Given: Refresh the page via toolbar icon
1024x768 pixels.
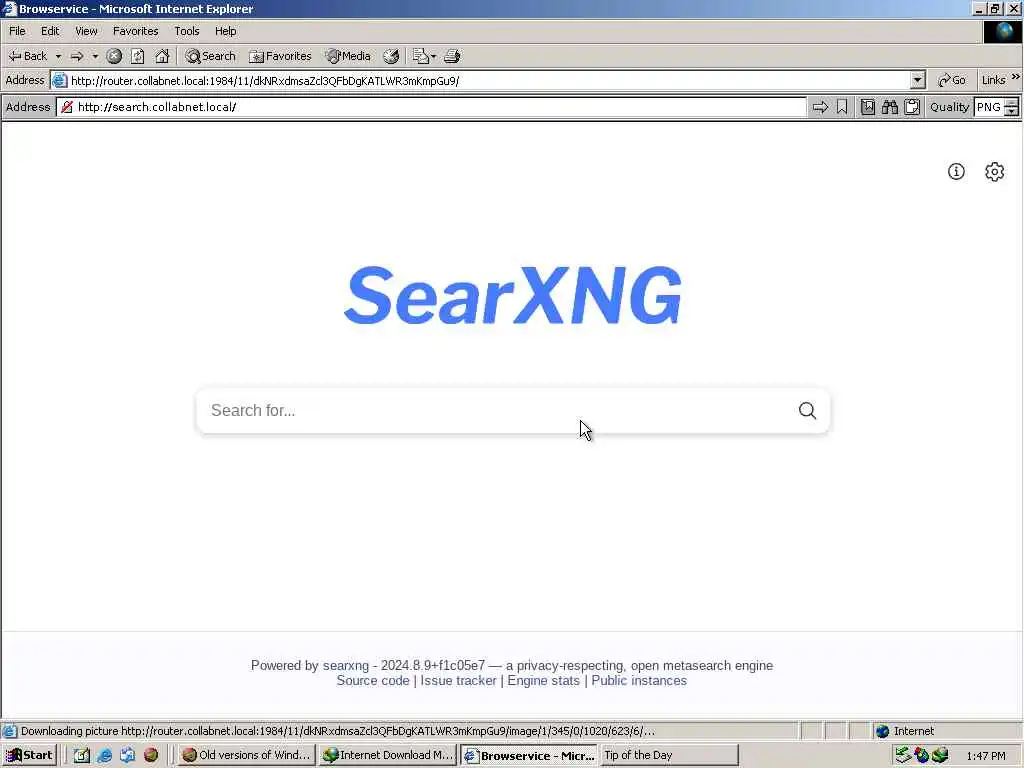Looking at the screenshot, I should (x=138, y=56).
